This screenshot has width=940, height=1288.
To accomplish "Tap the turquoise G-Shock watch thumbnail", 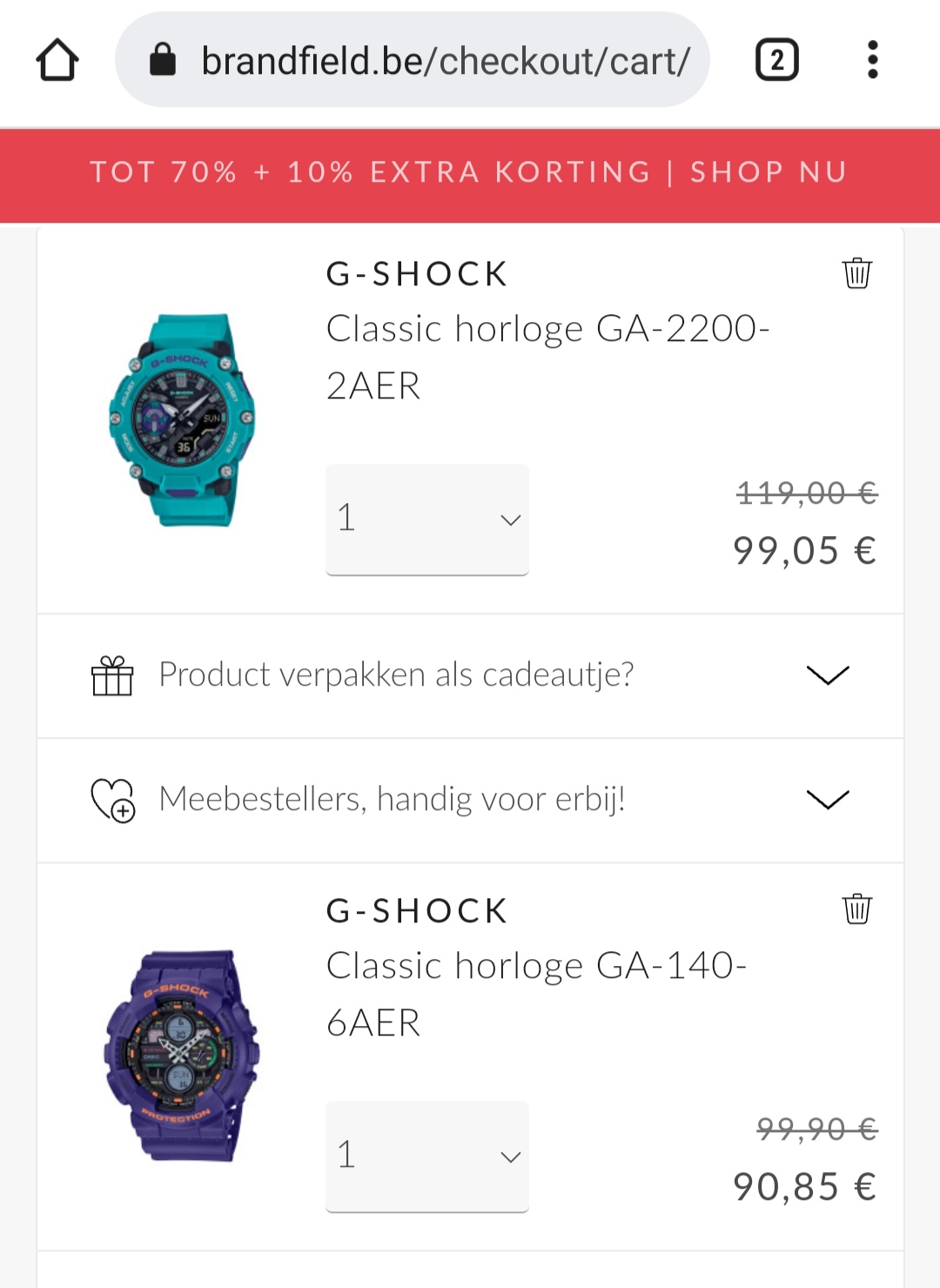I will point(182,420).
